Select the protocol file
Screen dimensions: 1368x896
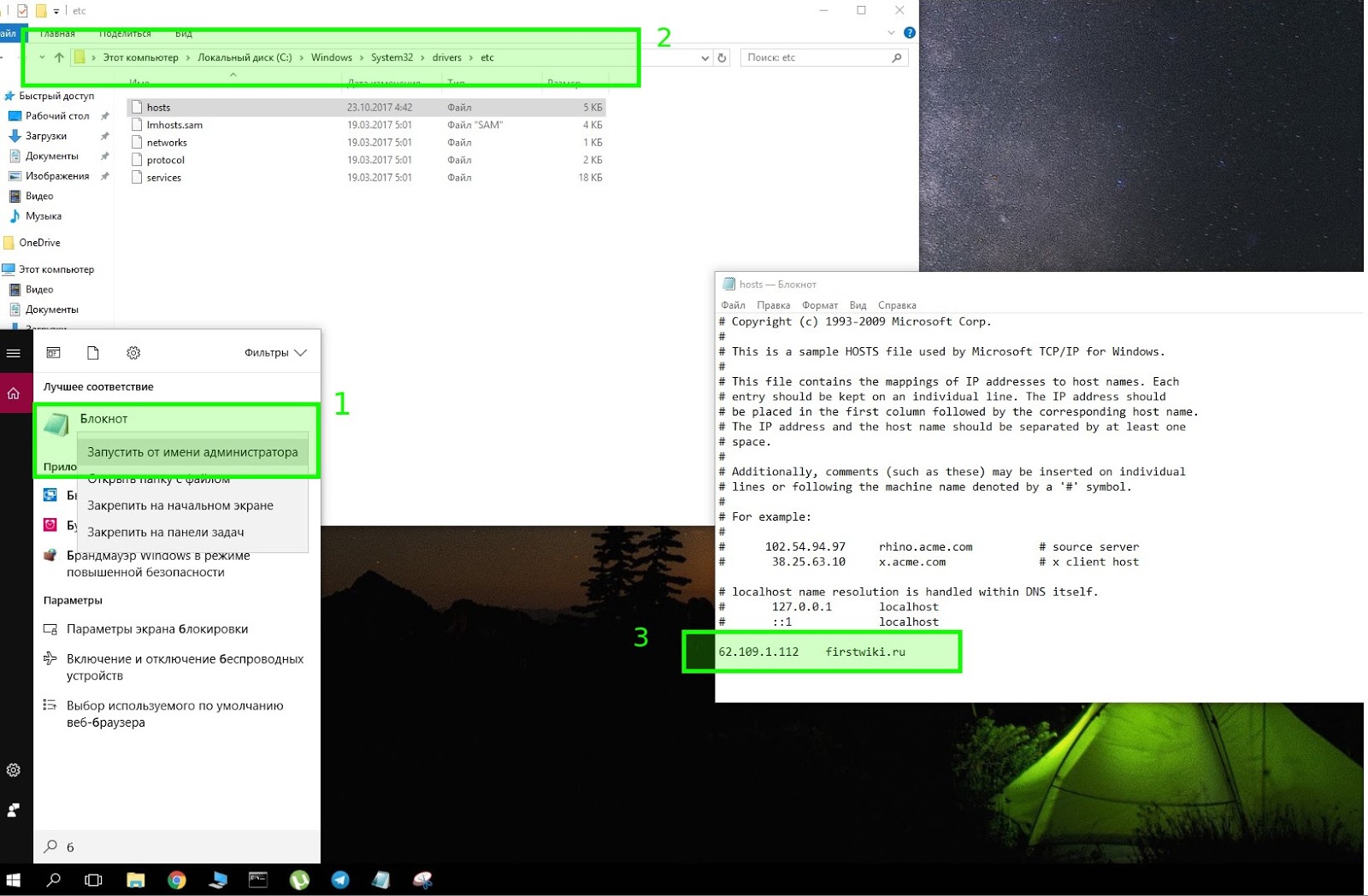pos(366,160)
